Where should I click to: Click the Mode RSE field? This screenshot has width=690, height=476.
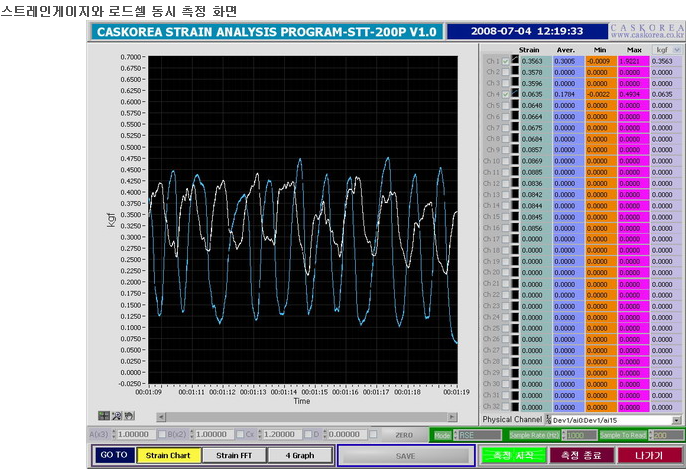tap(480, 435)
